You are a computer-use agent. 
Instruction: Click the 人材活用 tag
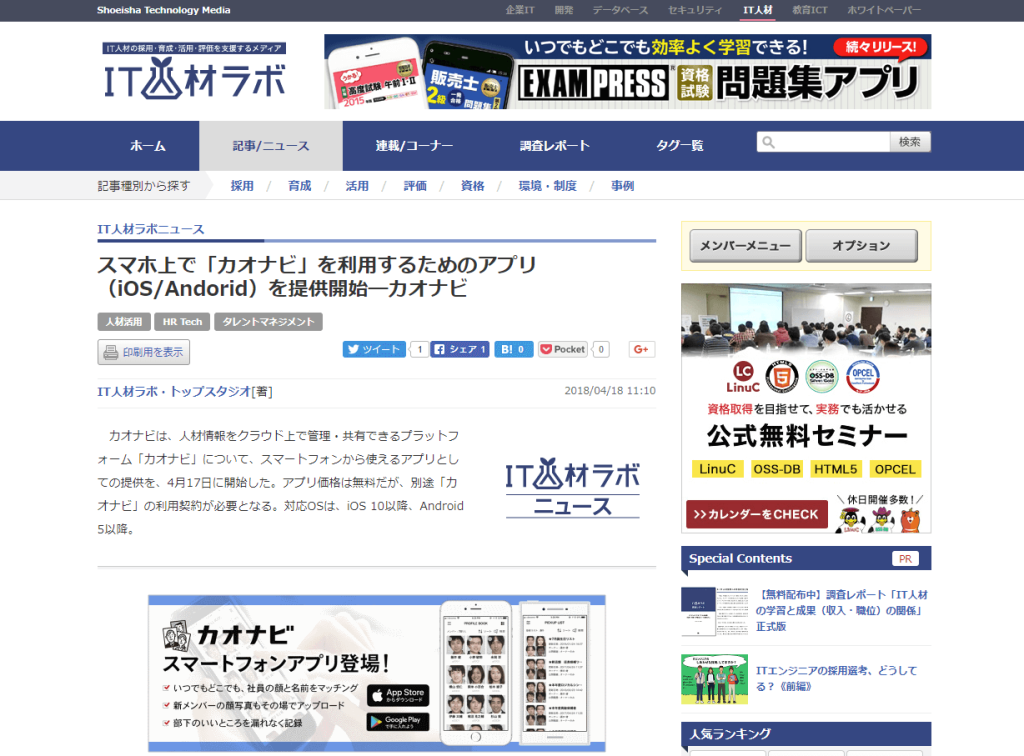pos(124,322)
